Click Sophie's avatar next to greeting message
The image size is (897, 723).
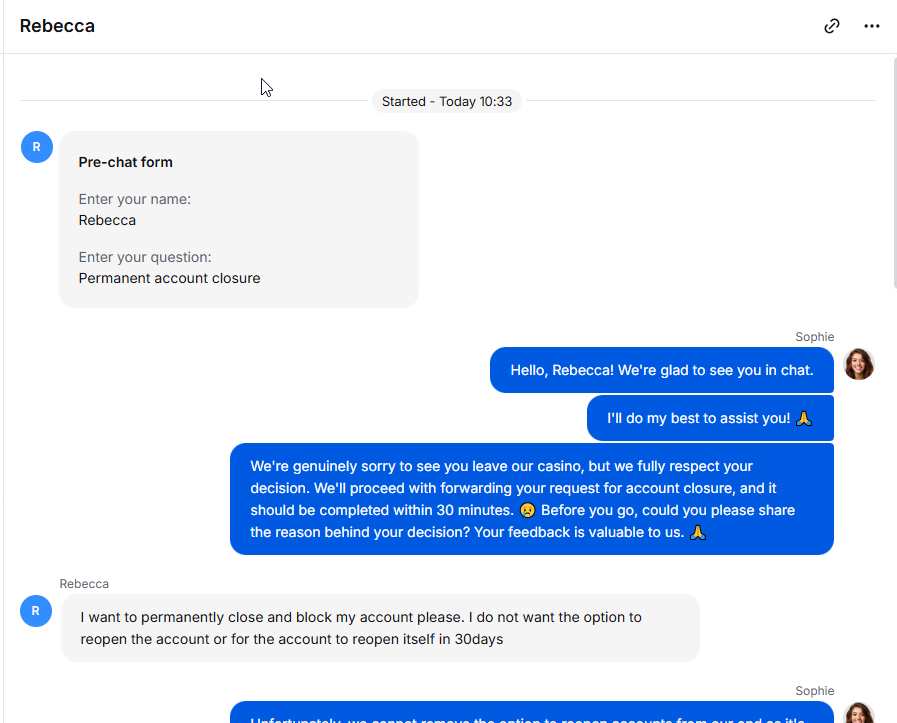point(859,364)
